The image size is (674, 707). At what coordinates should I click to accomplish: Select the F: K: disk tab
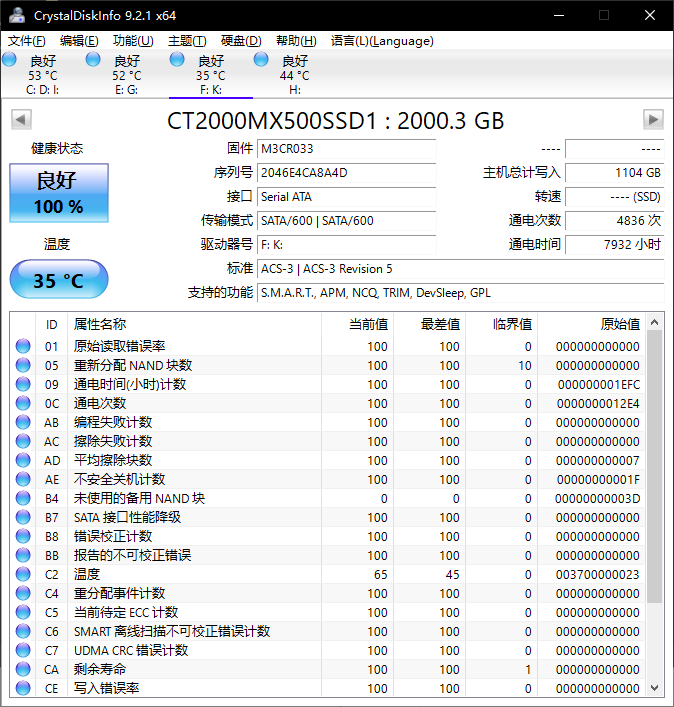click(211, 74)
